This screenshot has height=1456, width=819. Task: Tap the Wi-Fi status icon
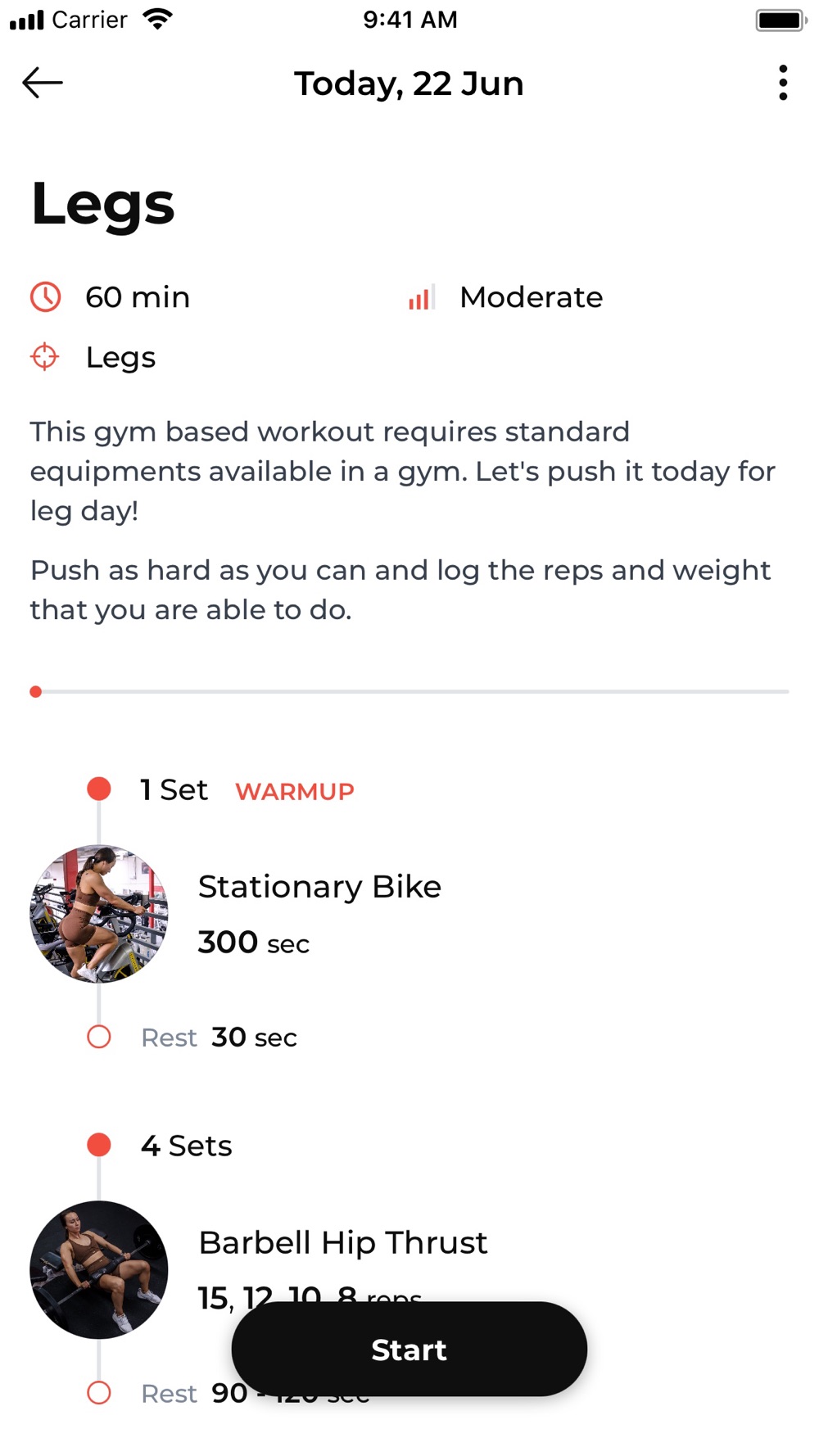[157, 19]
